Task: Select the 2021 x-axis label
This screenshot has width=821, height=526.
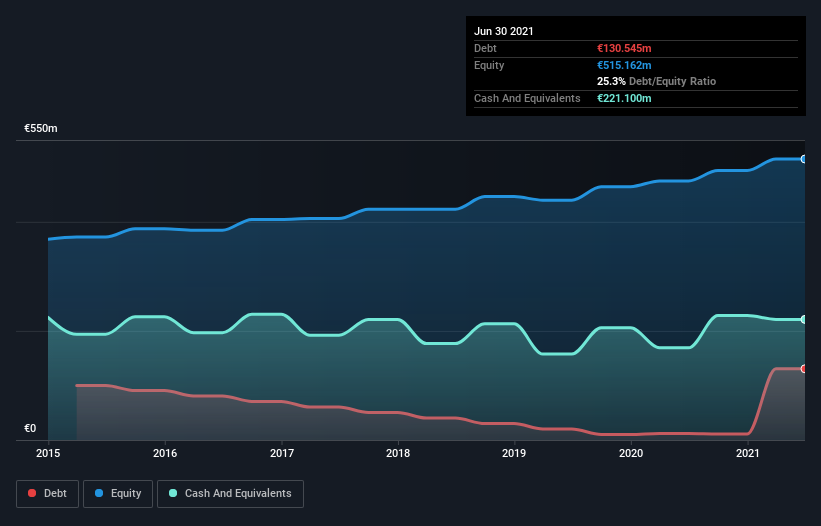Action: (x=748, y=453)
